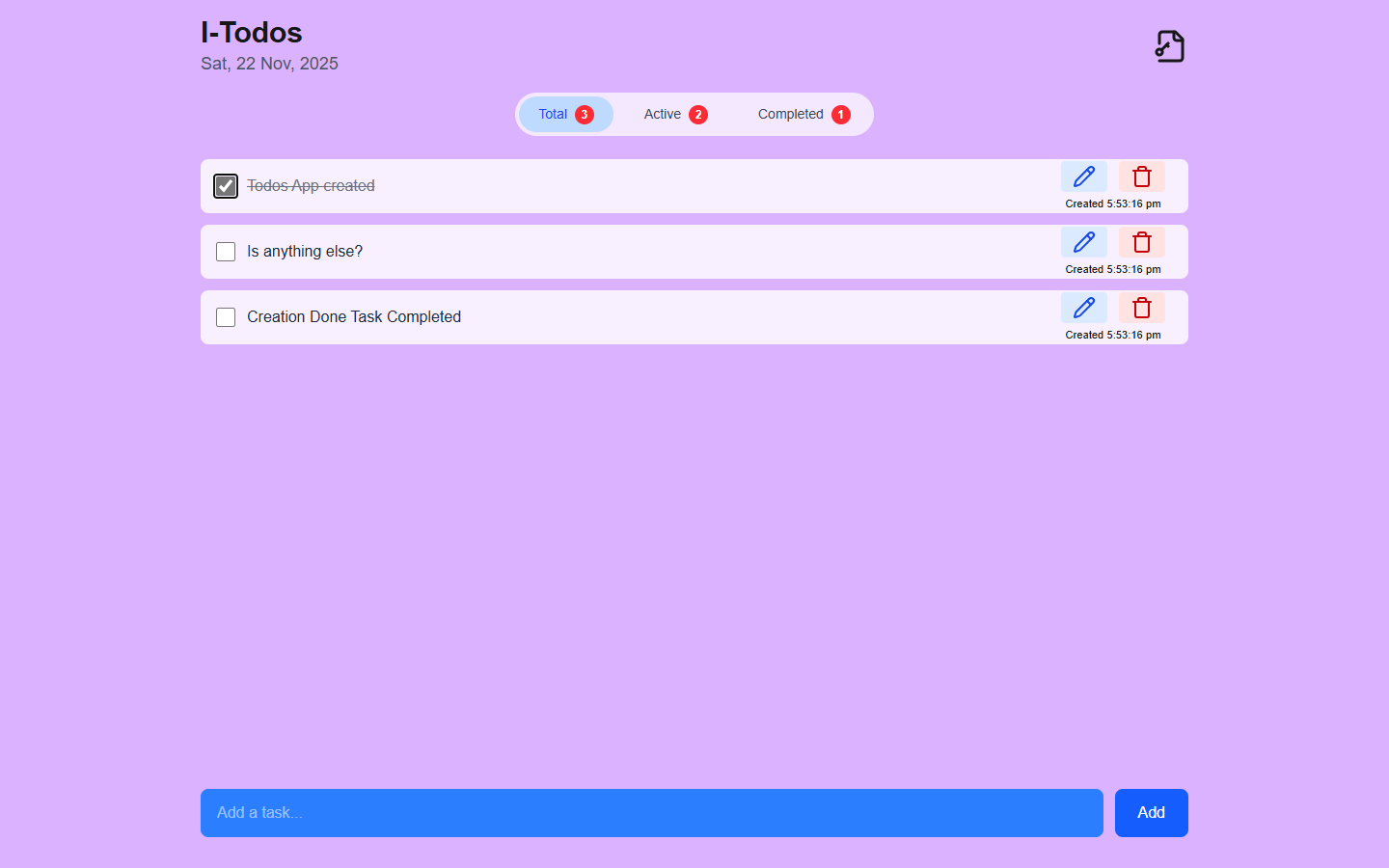
Task: Open the Completed tasks tab
Action: 803,115
